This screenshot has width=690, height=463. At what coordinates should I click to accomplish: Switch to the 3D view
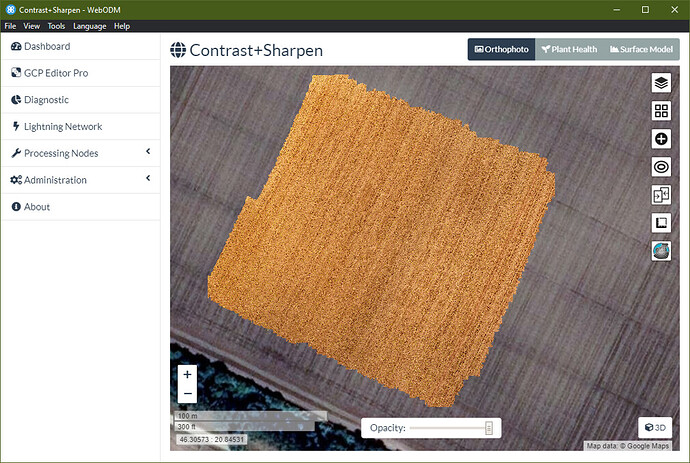[x=655, y=427]
